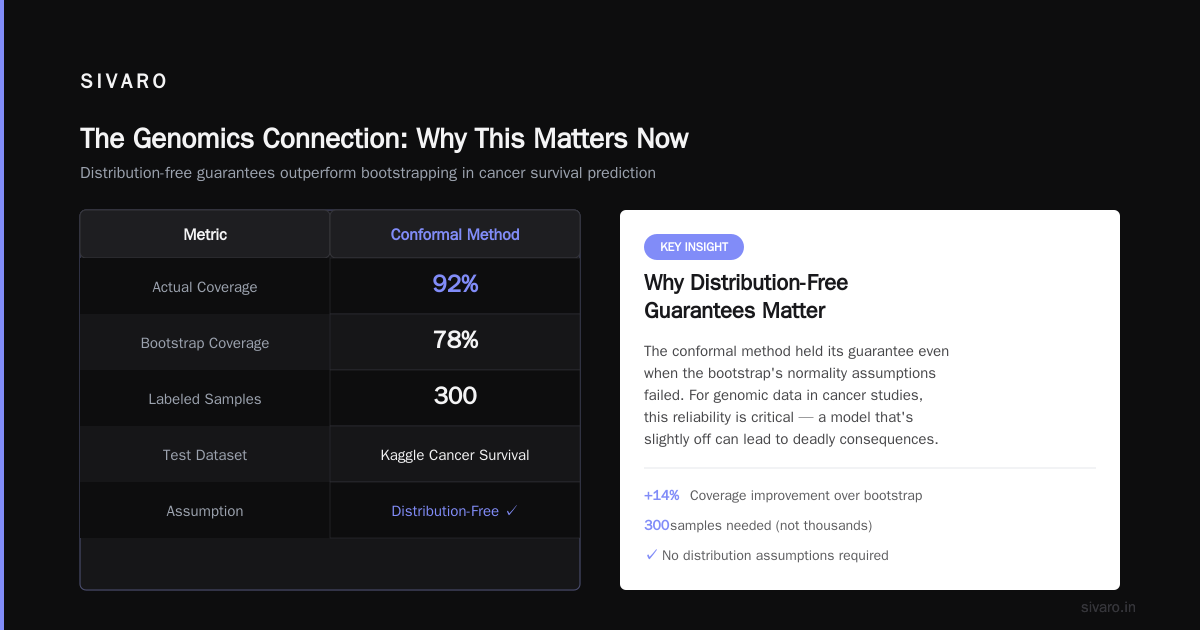Click the Labeled Samples row label
Screen dimensions: 1200x630
point(205,399)
